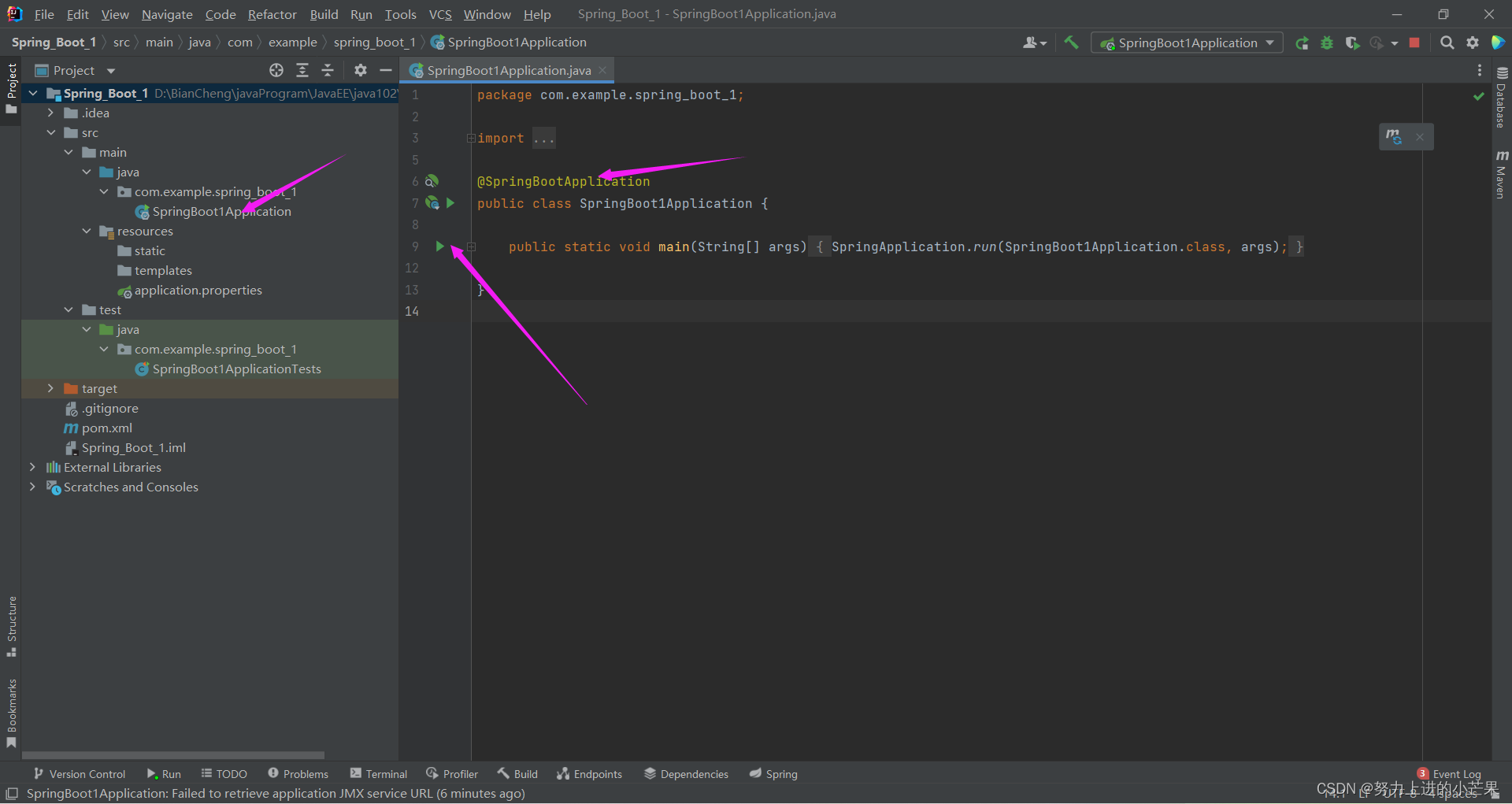
Task: Select the templates folder
Action: coord(162,271)
